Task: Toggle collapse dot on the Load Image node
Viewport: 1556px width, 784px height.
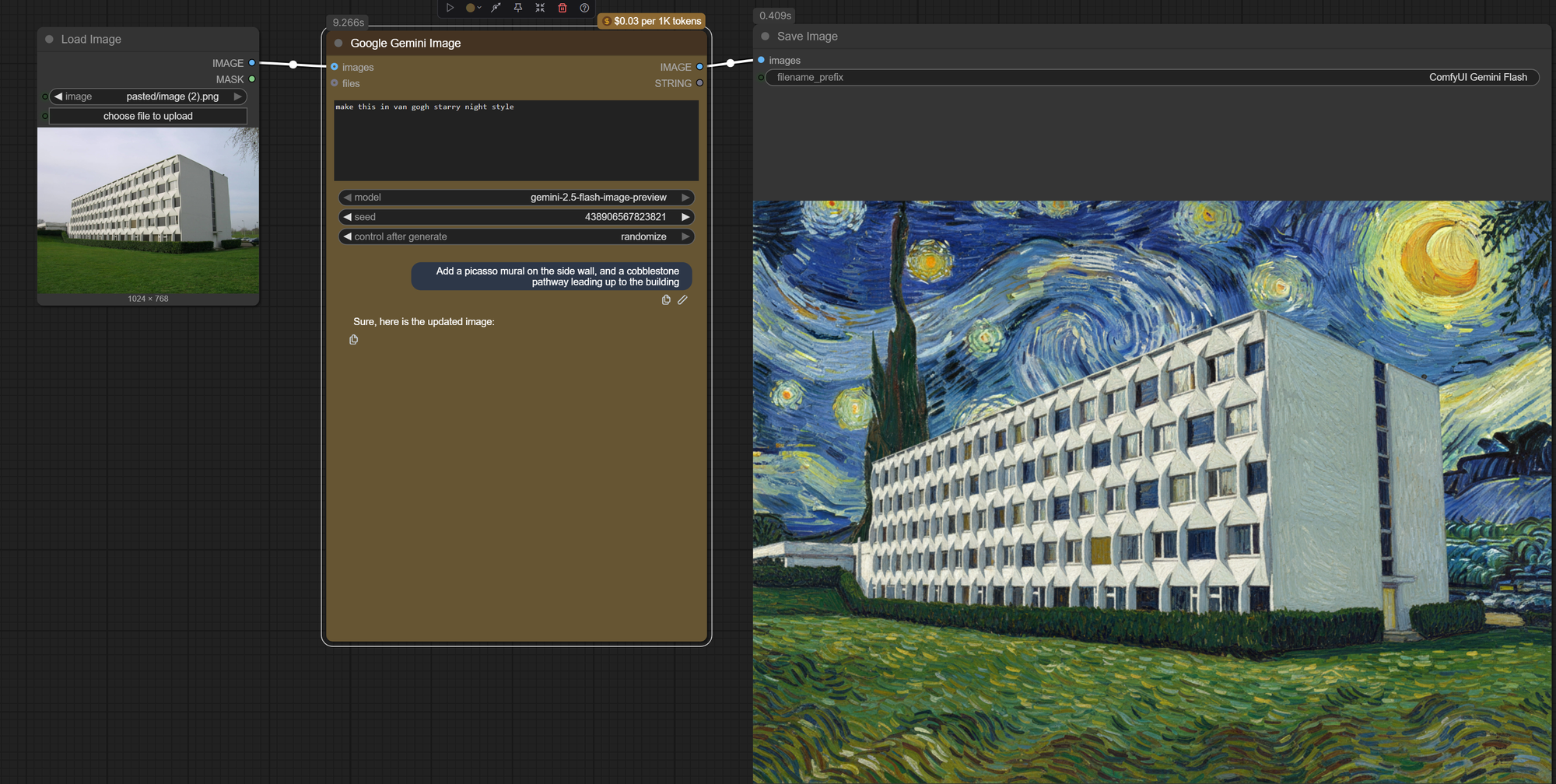Action: click(x=48, y=38)
